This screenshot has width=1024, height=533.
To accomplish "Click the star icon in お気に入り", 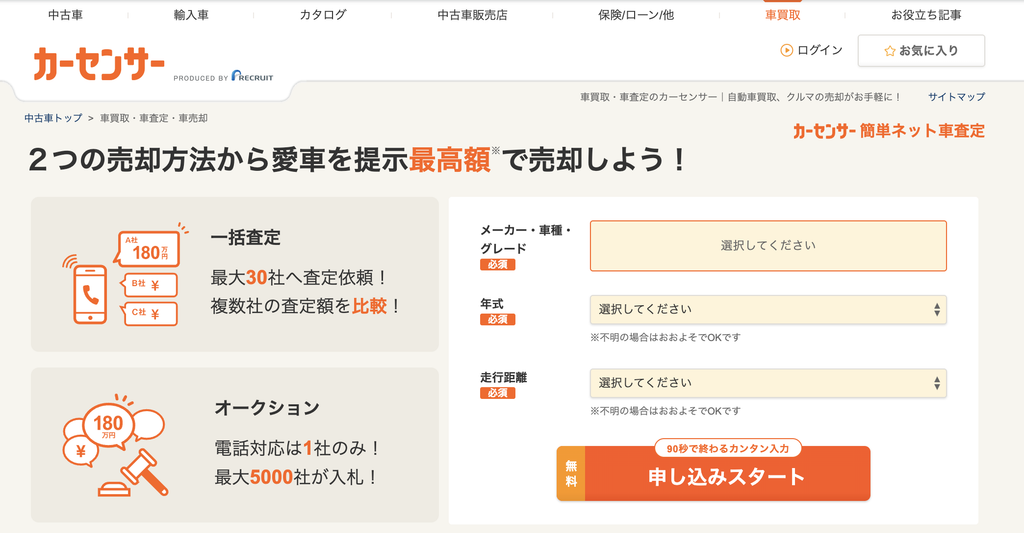I will pyautogui.click(x=889, y=51).
